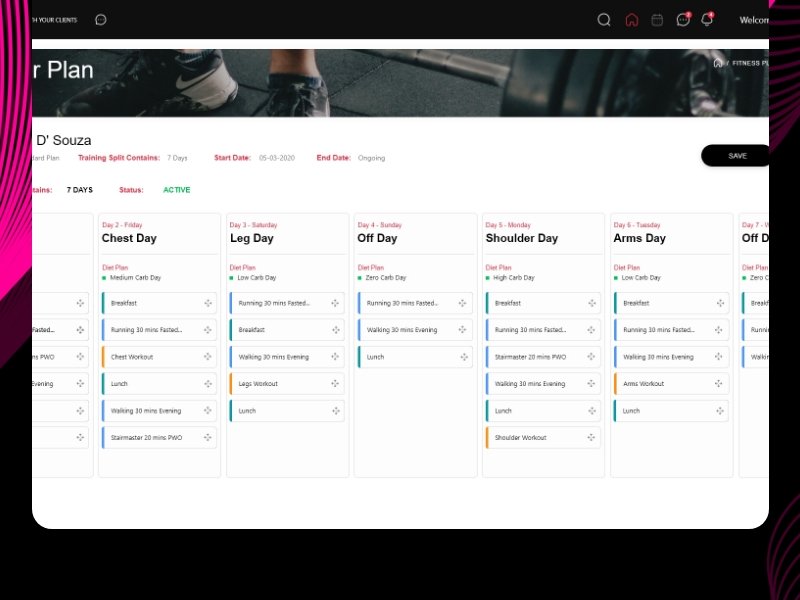Select Stairmaster 20 mins PWO in Chest Day
This screenshot has height=600, width=800.
tap(146, 438)
